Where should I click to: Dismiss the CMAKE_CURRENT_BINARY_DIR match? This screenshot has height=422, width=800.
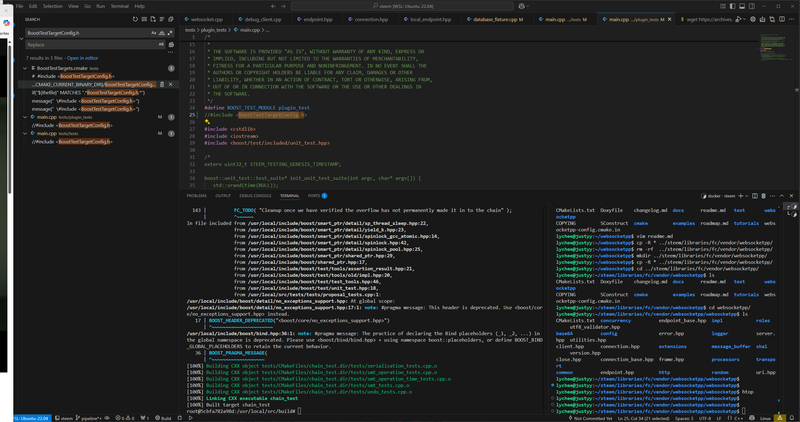click(170, 84)
